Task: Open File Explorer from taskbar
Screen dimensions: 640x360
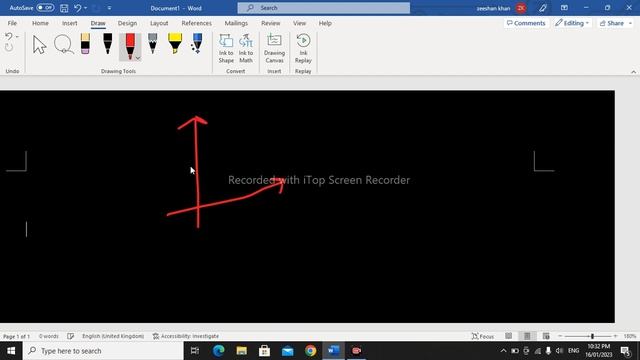Action: pos(242,351)
